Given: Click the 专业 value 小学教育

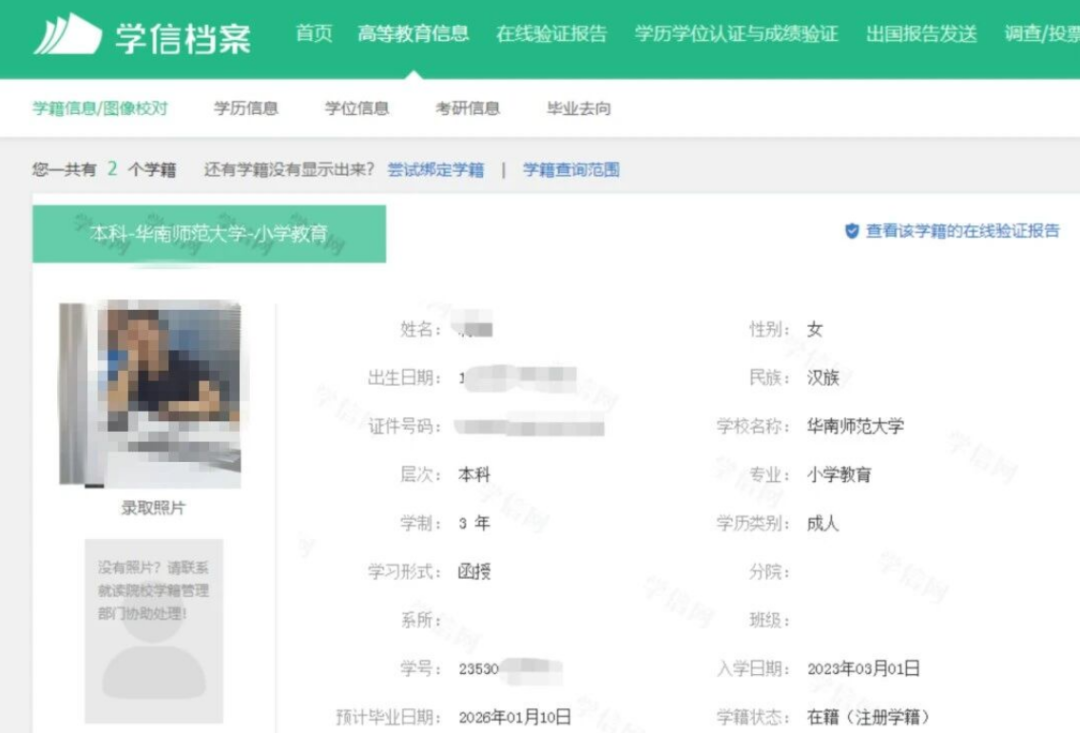Looking at the screenshot, I should pyautogui.click(x=839, y=475).
